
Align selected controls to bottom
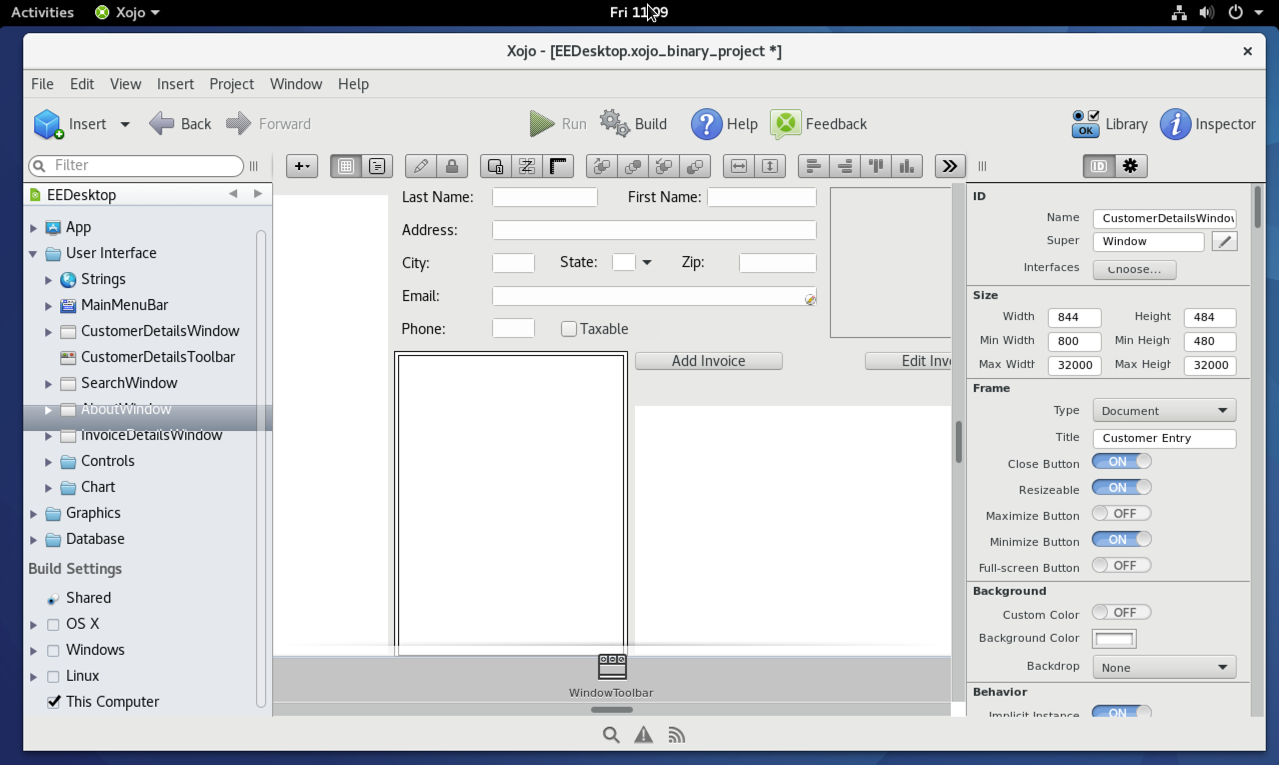click(907, 166)
